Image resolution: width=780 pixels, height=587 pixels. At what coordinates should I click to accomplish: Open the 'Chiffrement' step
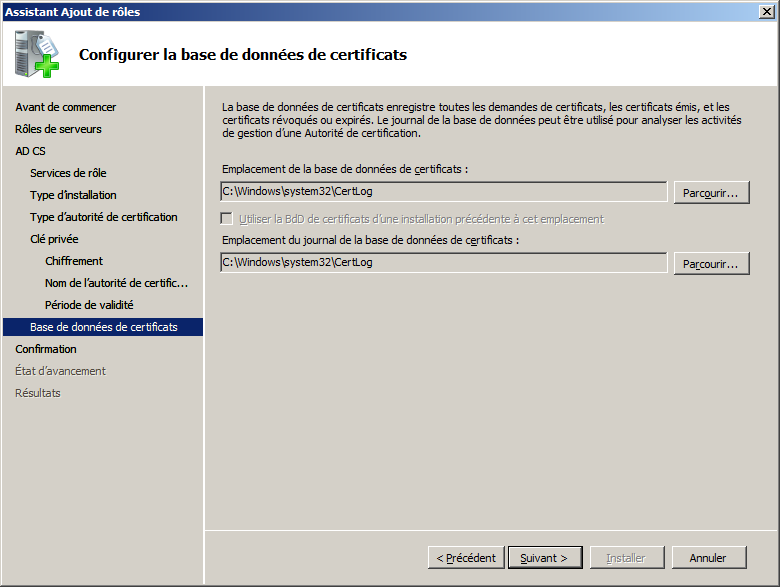pos(74,261)
